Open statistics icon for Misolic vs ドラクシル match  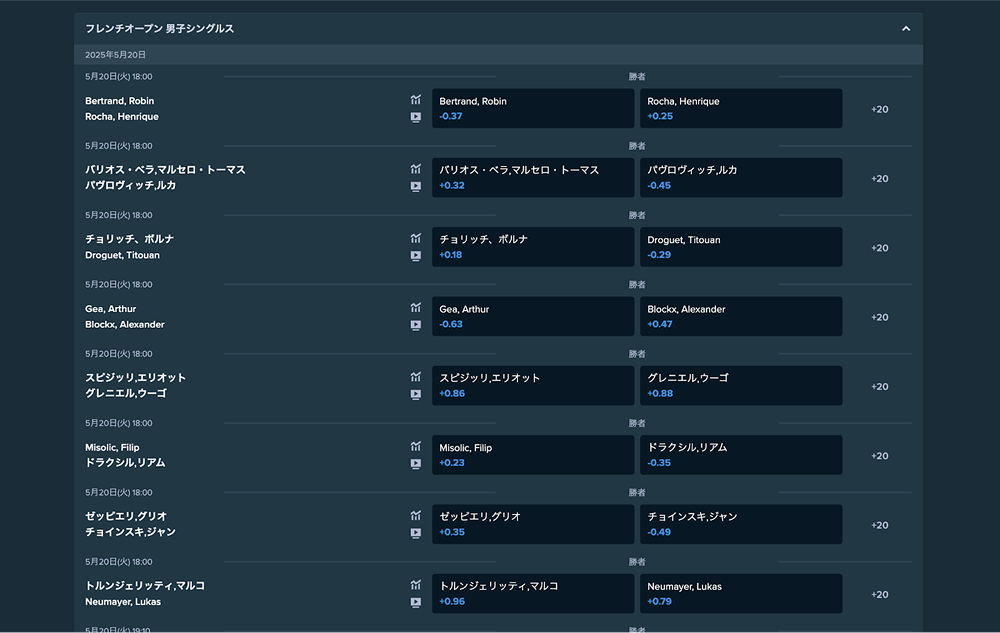pos(416,446)
